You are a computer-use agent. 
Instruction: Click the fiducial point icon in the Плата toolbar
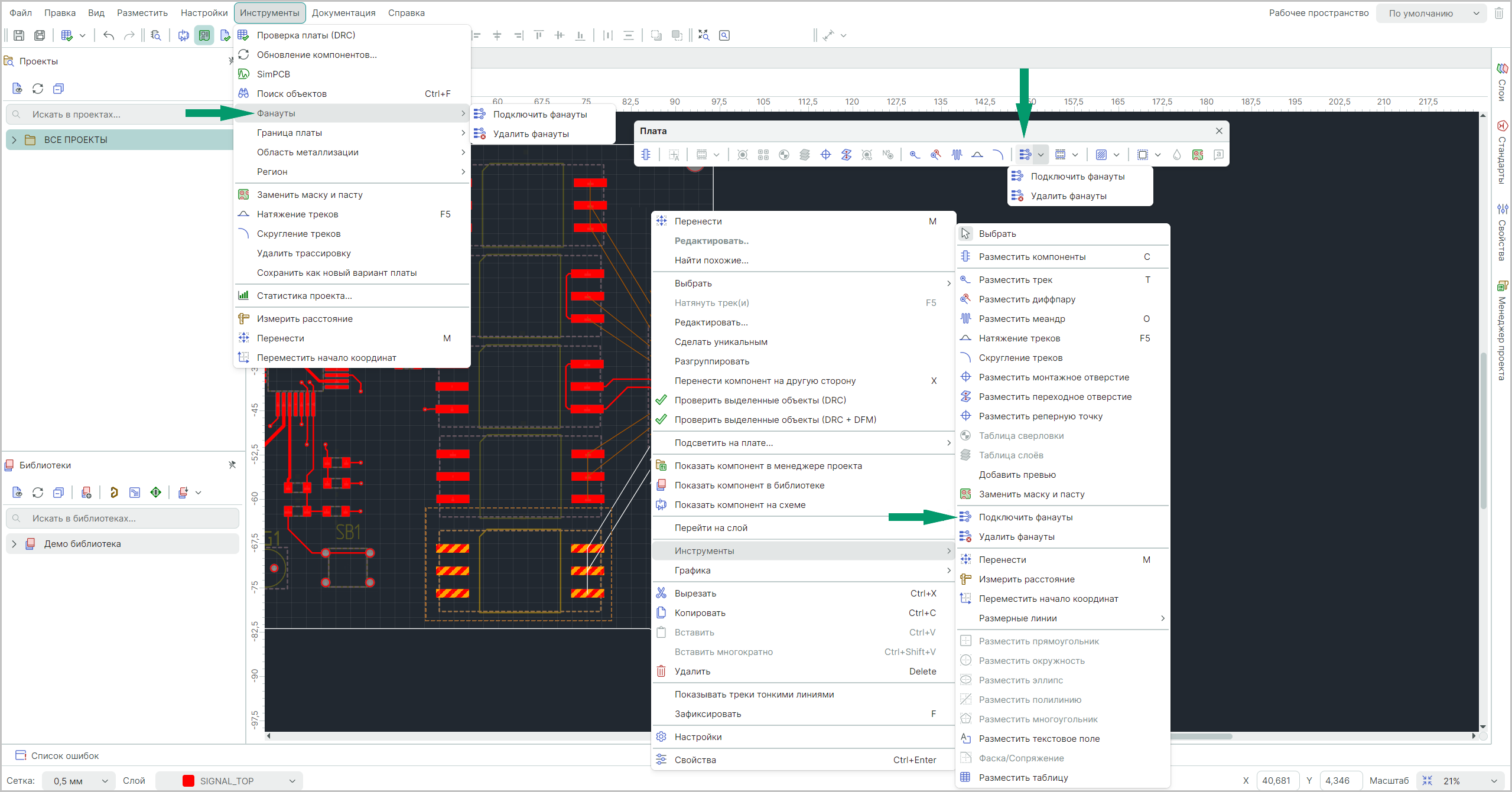(825, 155)
